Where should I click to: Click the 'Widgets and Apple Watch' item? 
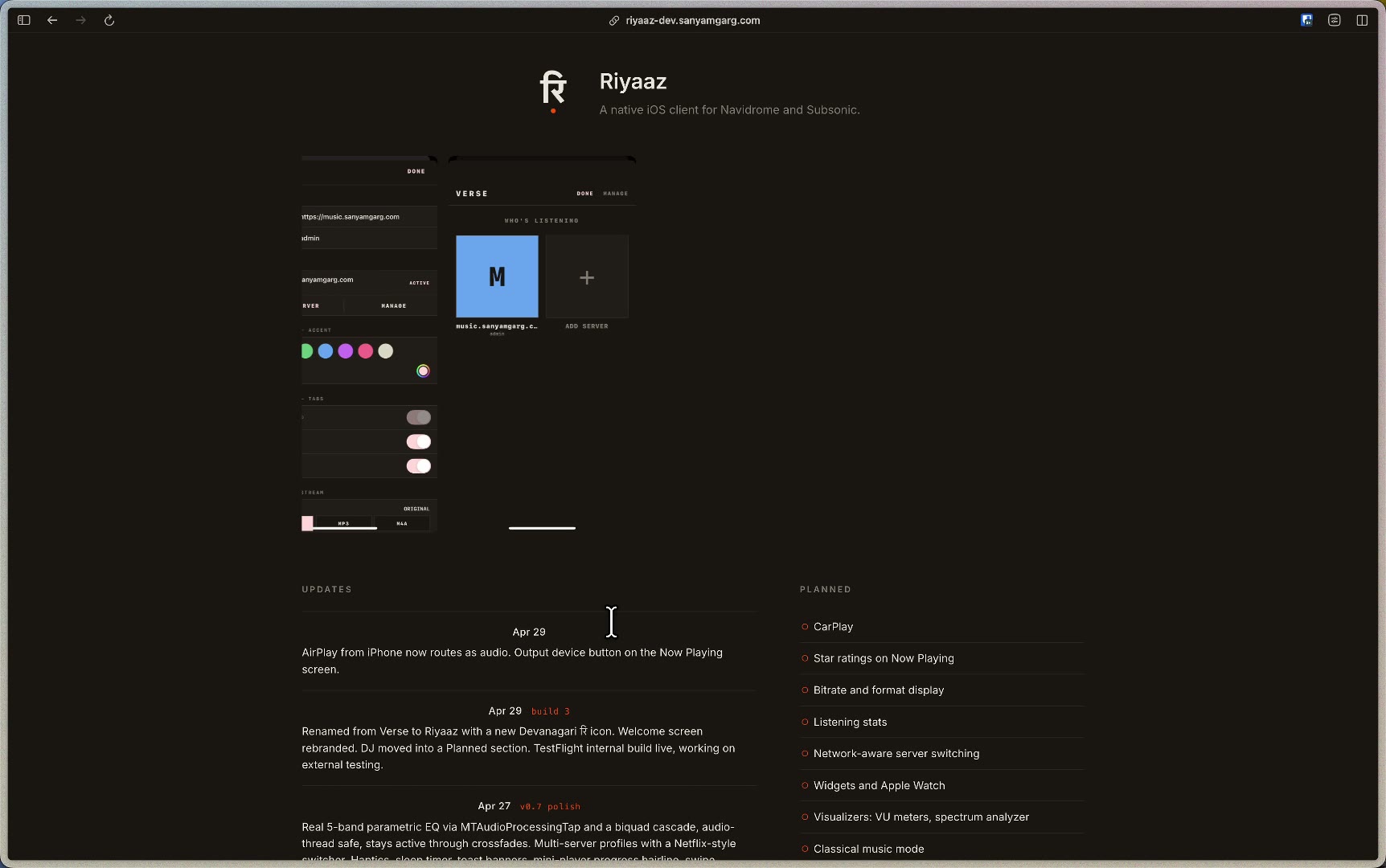[880, 786]
